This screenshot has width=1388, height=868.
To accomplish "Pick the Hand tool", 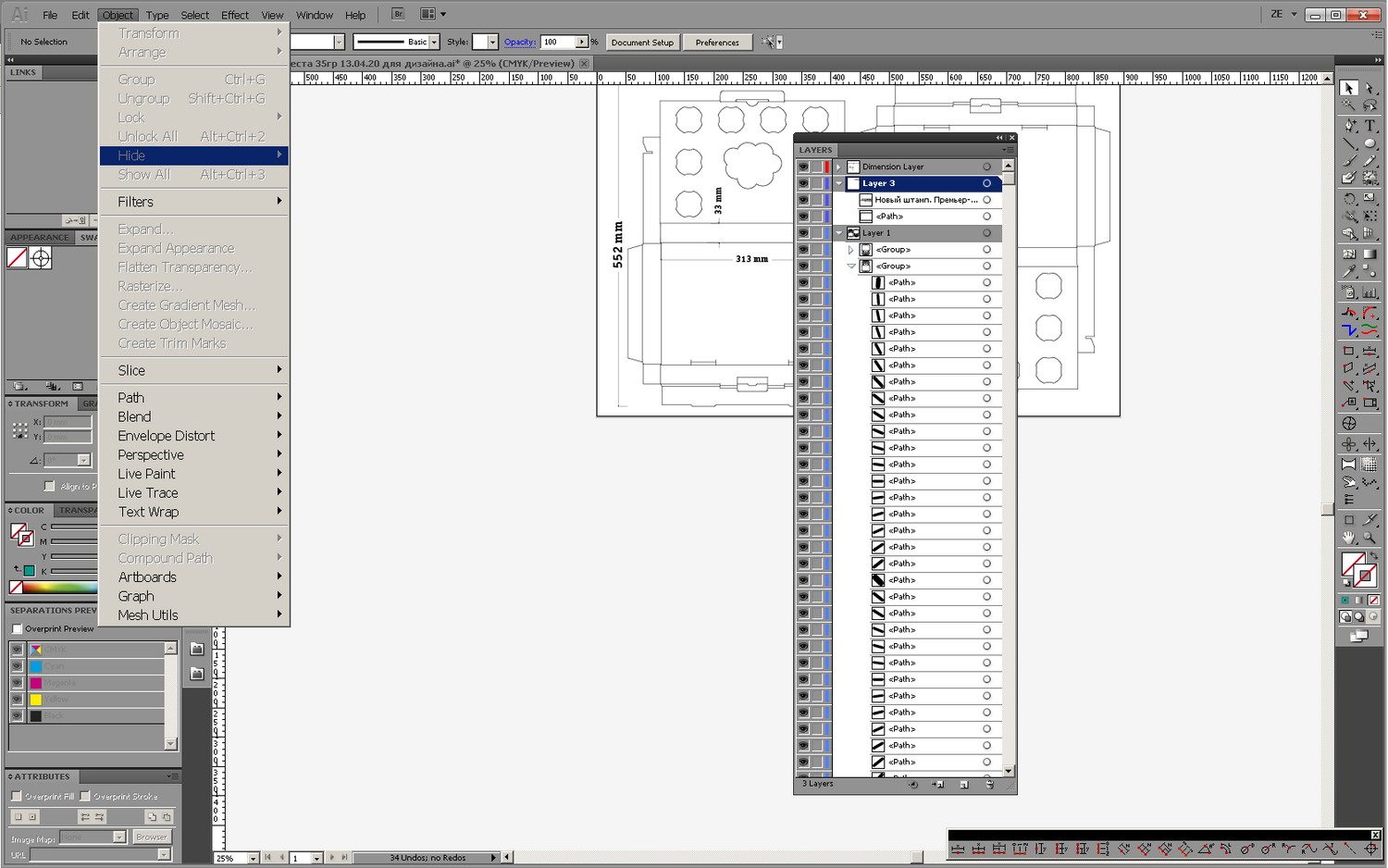I will [x=1349, y=538].
